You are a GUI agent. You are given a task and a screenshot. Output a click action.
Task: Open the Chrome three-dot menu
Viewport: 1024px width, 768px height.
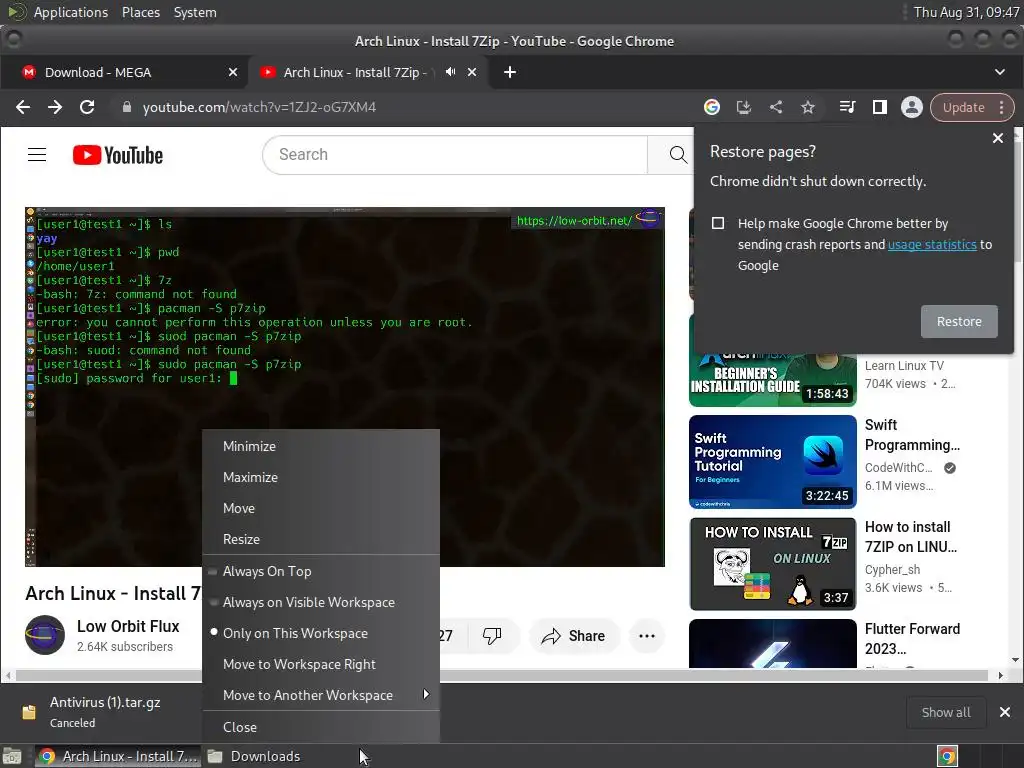[1002, 107]
